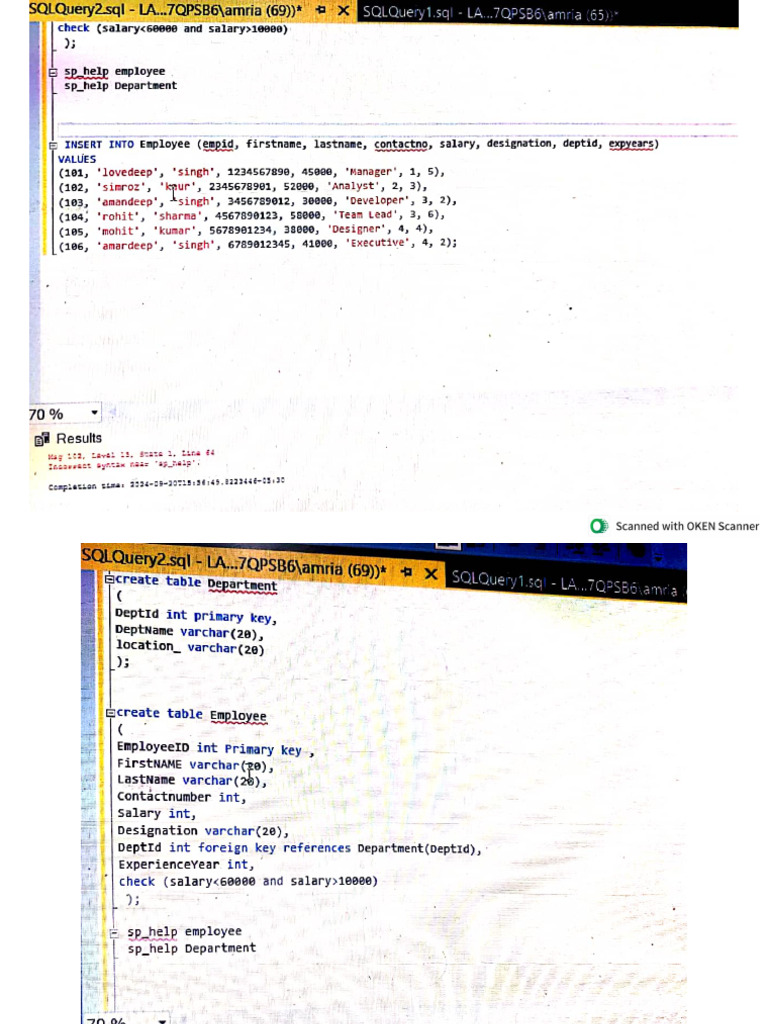Click the 'Executive' string literal
The image size is (768, 1024).
pyautogui.click(x=379, y=242)
